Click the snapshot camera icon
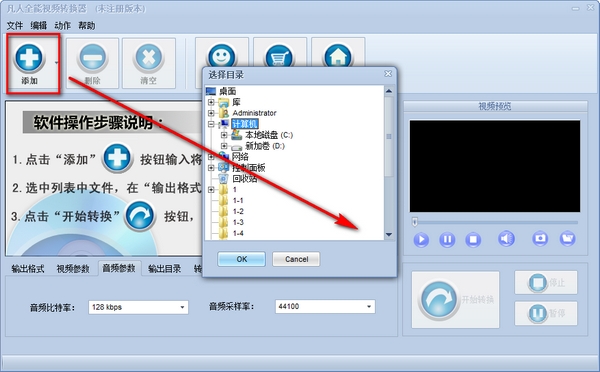 (x=540, y=238)
